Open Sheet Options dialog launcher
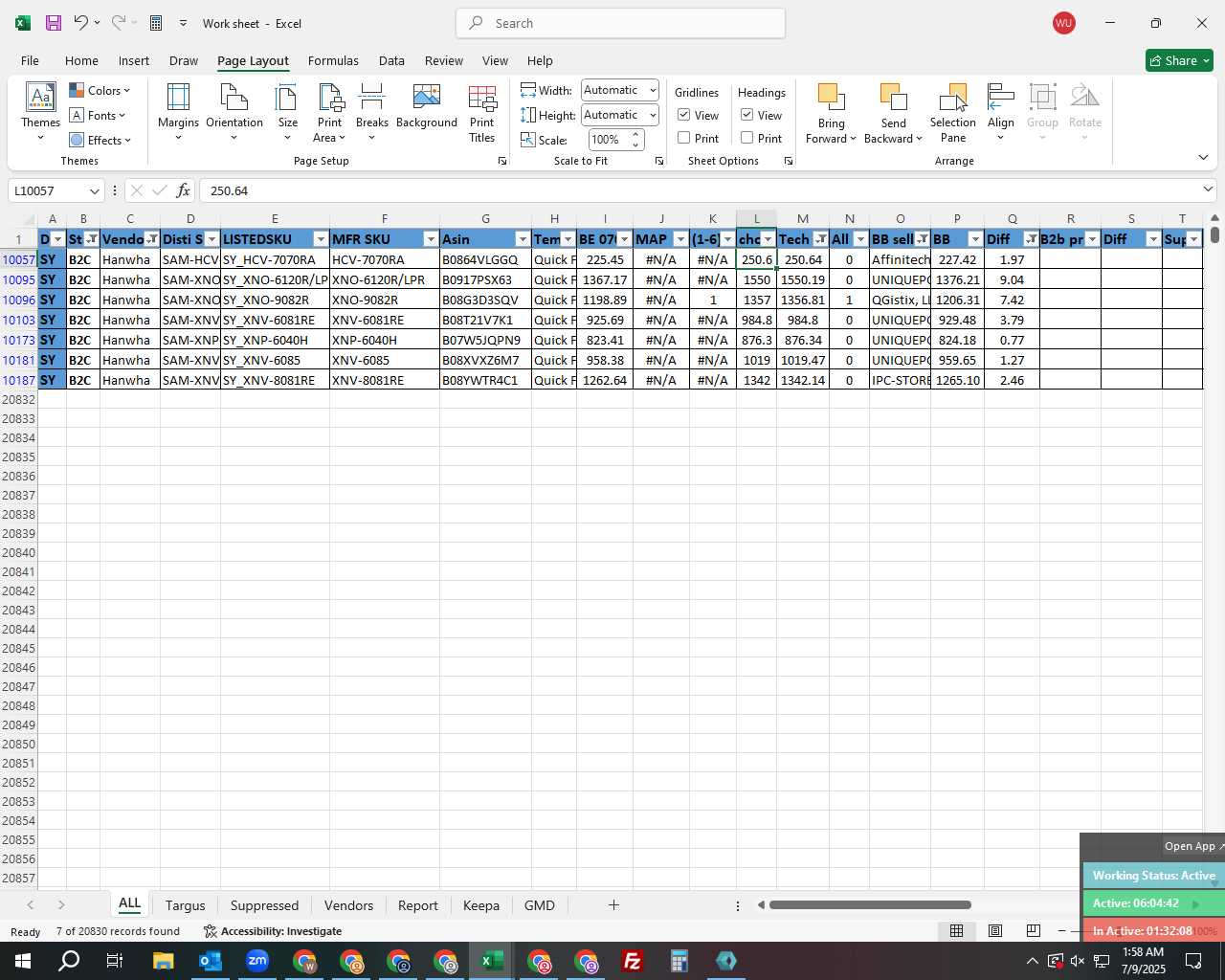The width and height of the screenshot is (1225, 980). 789,161
